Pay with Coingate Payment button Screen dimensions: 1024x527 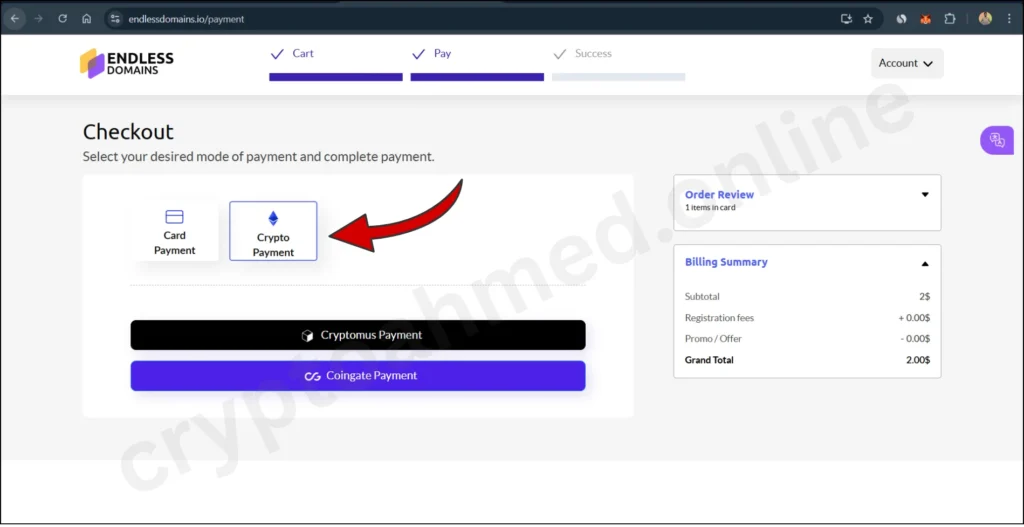tap(358, 376)
